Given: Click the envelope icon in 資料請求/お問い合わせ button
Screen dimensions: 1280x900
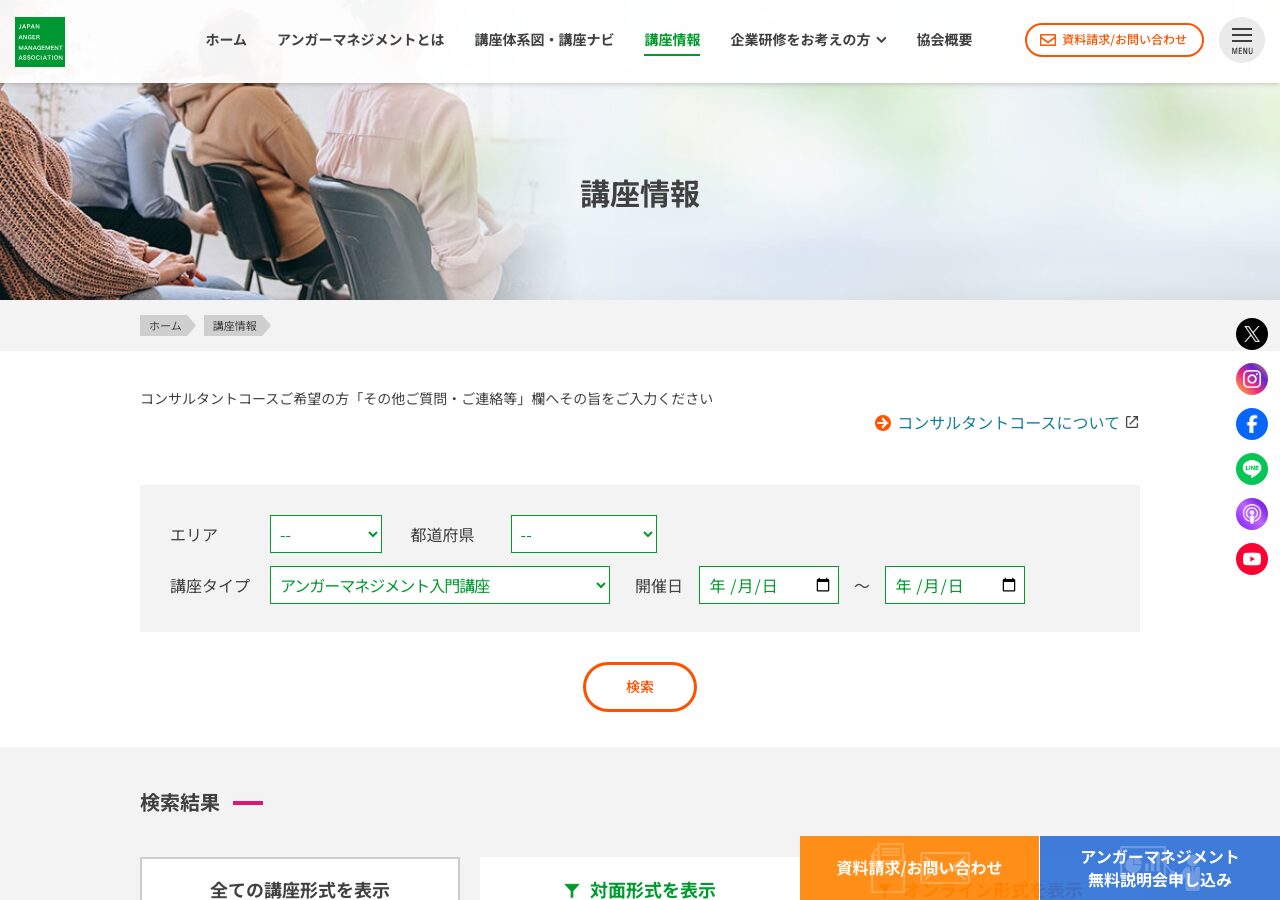Looking at the screenshot, I should point(1048,40).
